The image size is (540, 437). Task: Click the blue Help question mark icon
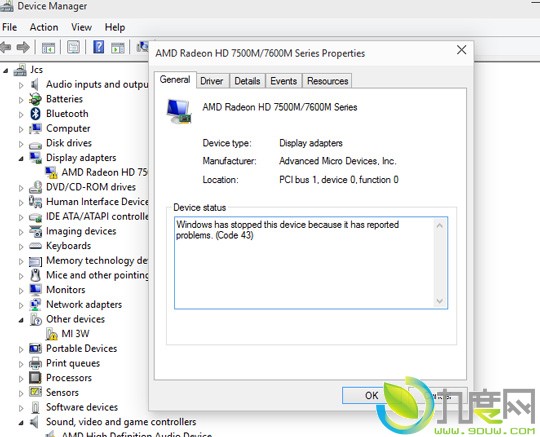tap(98, 47)
